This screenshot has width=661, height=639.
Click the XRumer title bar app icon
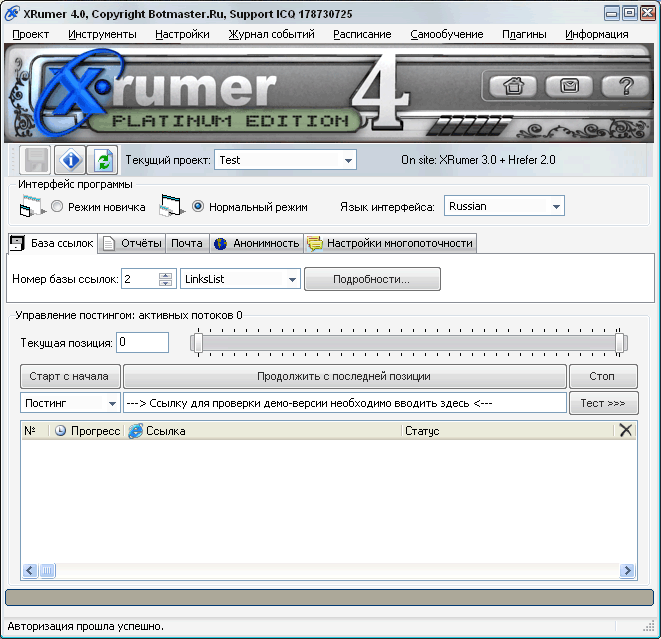[12, 13]
